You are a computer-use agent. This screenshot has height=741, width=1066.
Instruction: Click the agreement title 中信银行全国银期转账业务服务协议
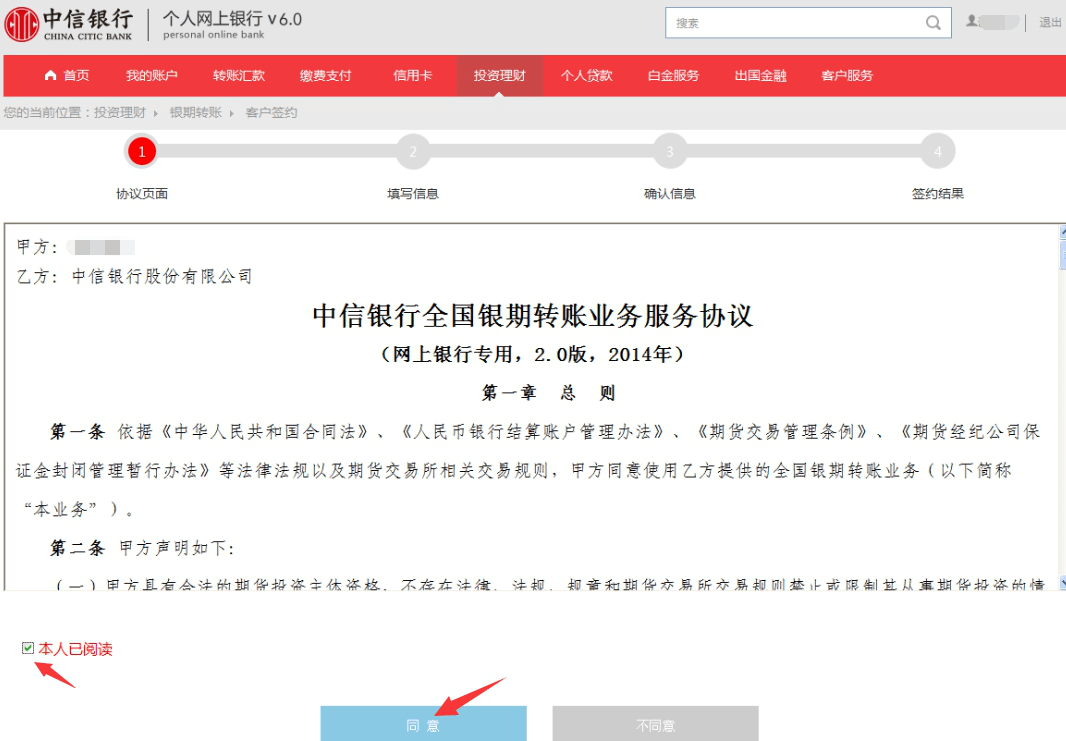pyautogui.click(x=533, y=316)
